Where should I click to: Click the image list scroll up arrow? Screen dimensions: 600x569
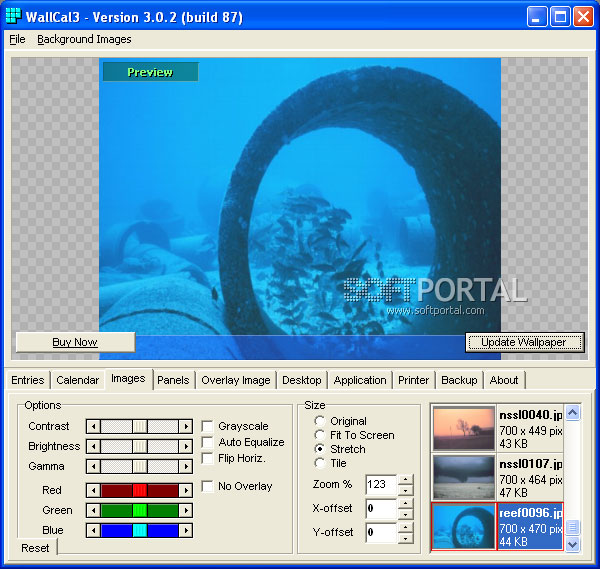tap(572, 412)
